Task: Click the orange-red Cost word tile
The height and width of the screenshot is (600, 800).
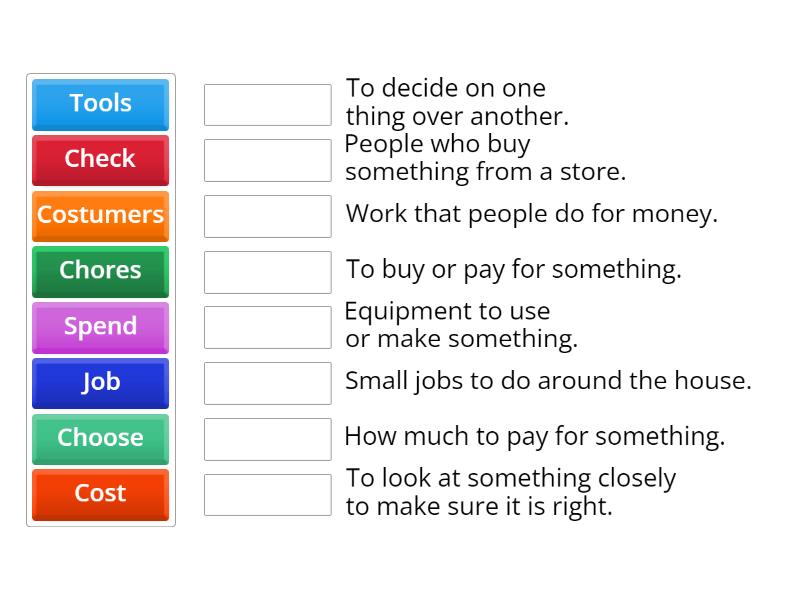Action: coord(100,494)
